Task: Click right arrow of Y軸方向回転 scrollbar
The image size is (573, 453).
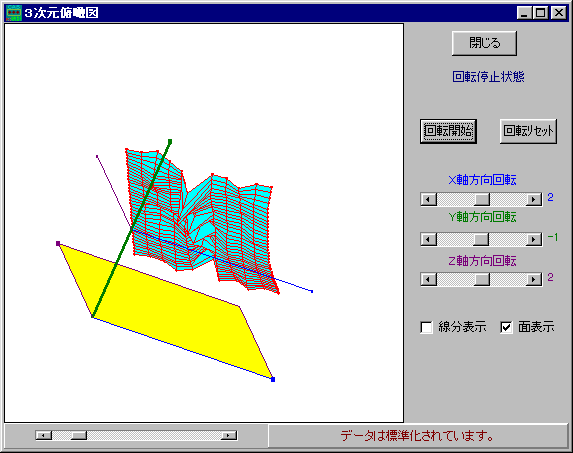Action: [534, 240]
